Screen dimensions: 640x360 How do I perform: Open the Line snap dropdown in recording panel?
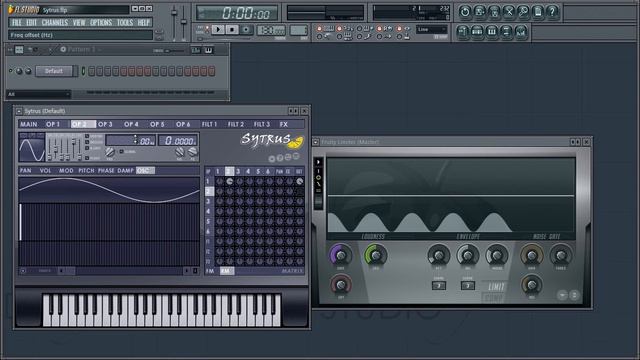pos(431,29)
